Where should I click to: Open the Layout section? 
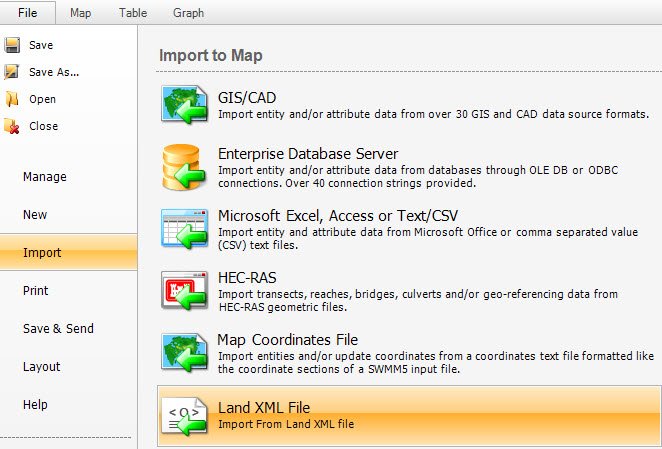point(41,367)
